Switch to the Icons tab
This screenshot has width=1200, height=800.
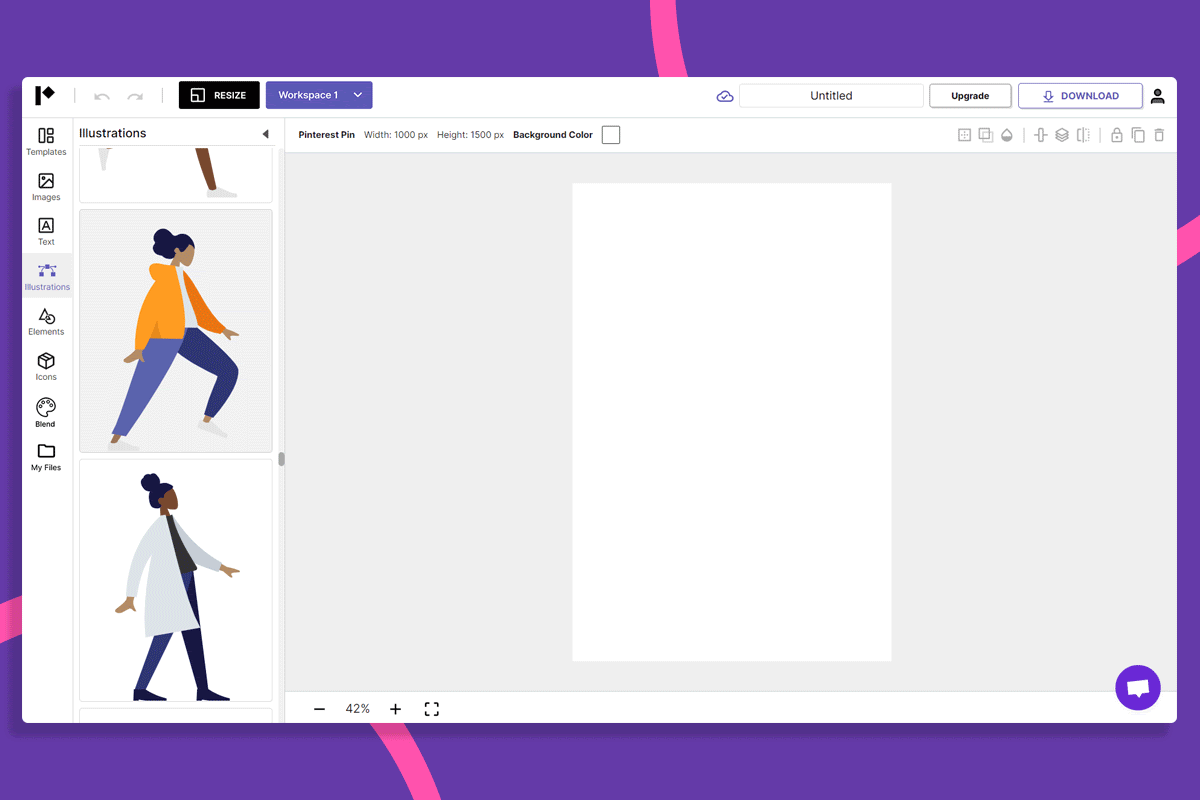(x=46, y=366)
